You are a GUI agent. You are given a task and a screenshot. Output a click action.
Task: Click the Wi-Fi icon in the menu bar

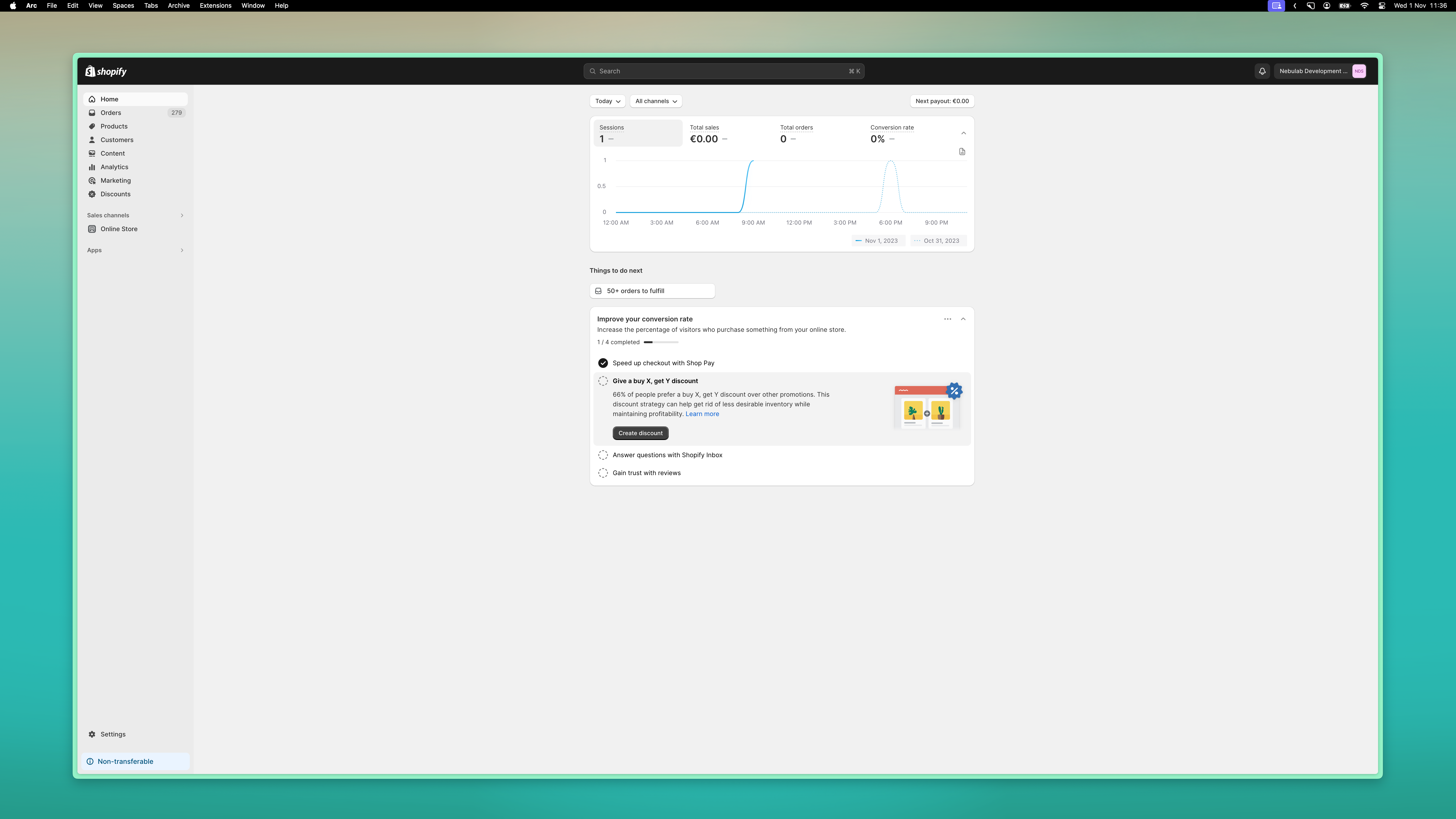point(1365,6)
